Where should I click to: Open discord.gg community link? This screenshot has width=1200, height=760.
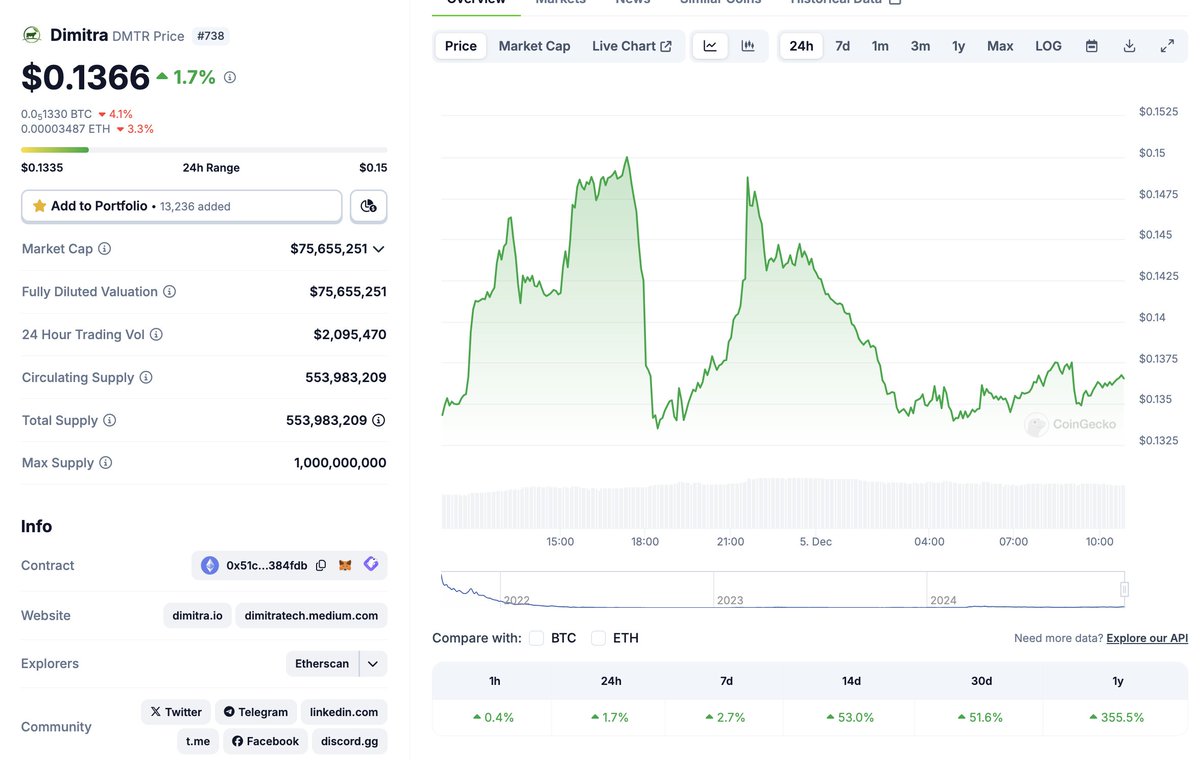[x=350, y=741]
